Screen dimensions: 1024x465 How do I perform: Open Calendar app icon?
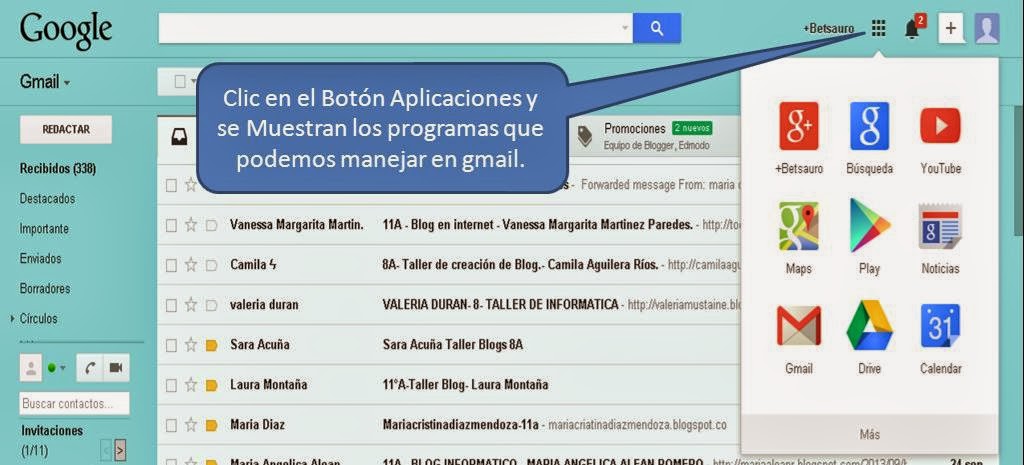click(x=940, y=325)
